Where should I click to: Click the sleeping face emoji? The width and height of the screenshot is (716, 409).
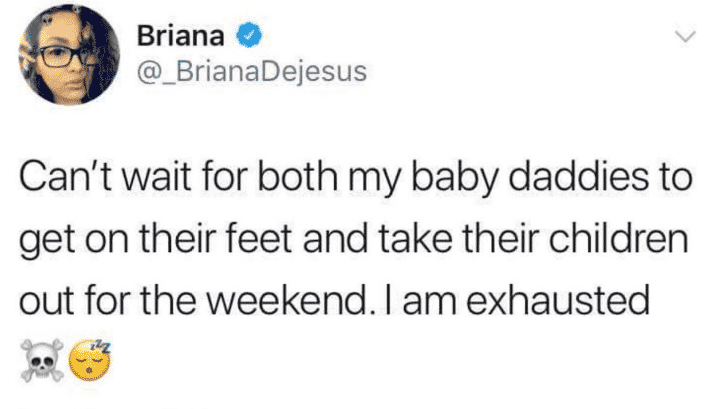[90, 361]
